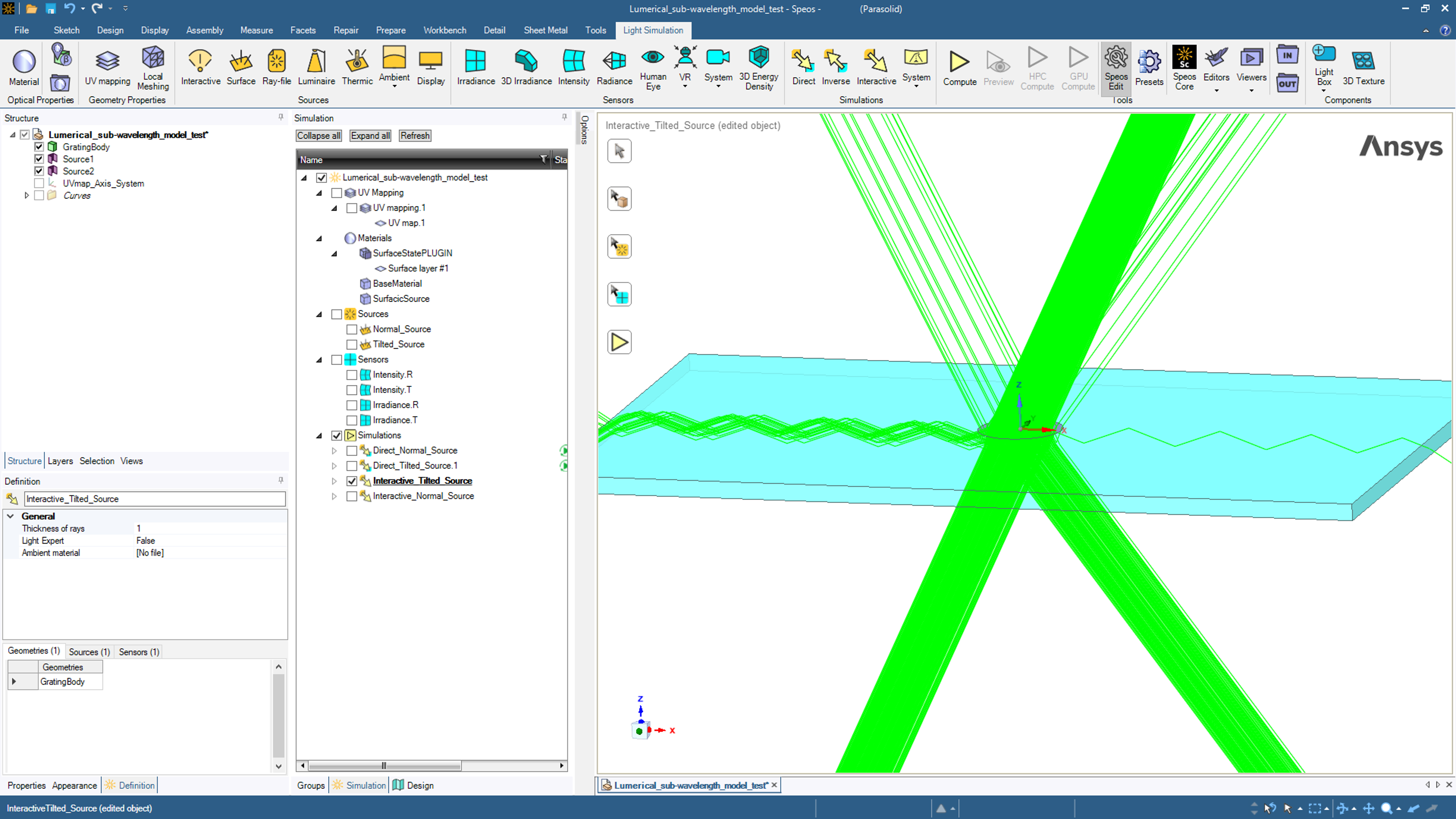Switch to the Layers panel tab
Viewport: 1456px width, 819px height.
click(60, 461)
